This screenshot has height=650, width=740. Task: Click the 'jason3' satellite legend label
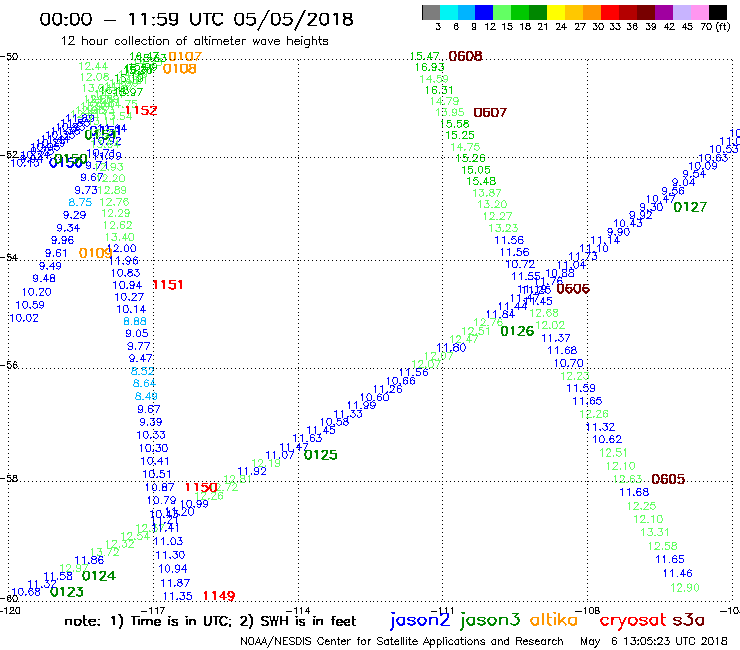490,620
